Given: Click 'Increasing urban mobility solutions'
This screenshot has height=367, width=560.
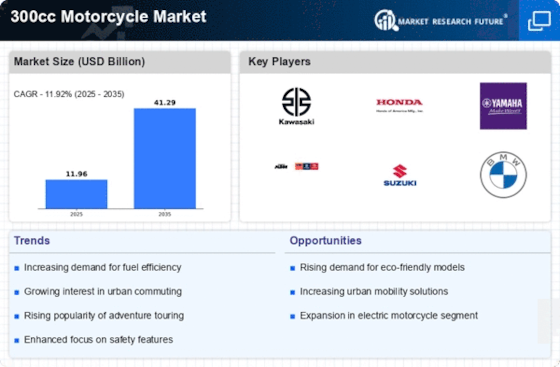Looking at the screenshot, I should (x=374, y=292).
